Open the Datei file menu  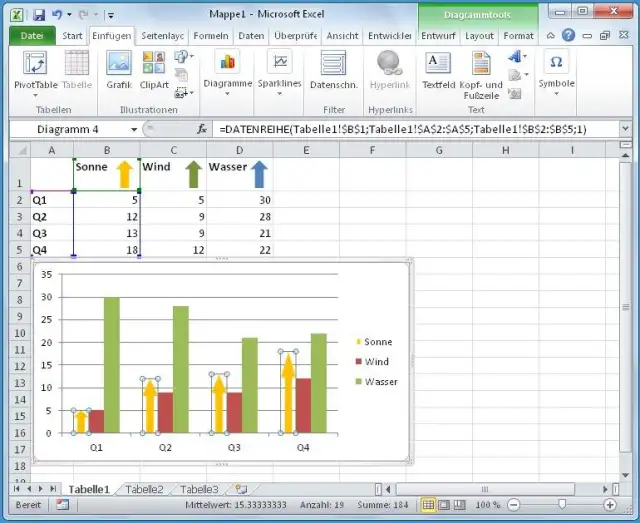32,36
